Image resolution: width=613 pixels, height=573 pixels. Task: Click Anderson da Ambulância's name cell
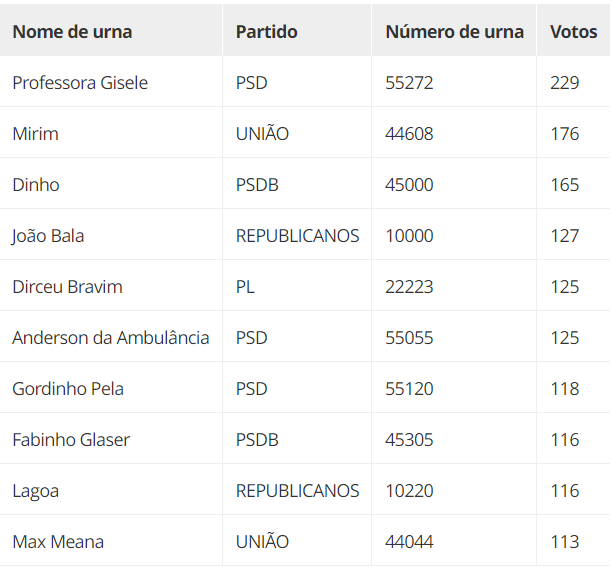coord(111,338)
